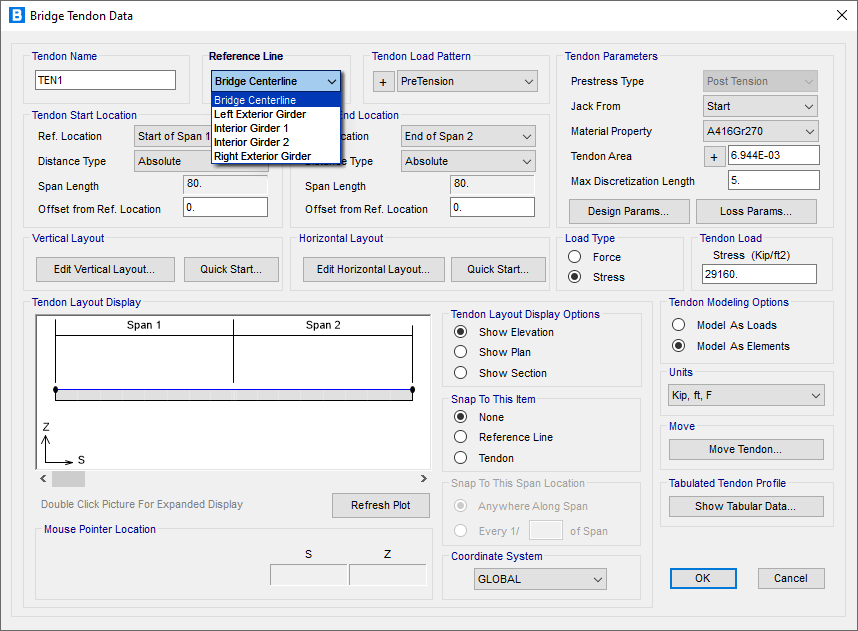Click the Tendon Name input field
This screenshot has width=858, height=631.
click(105, 80)
